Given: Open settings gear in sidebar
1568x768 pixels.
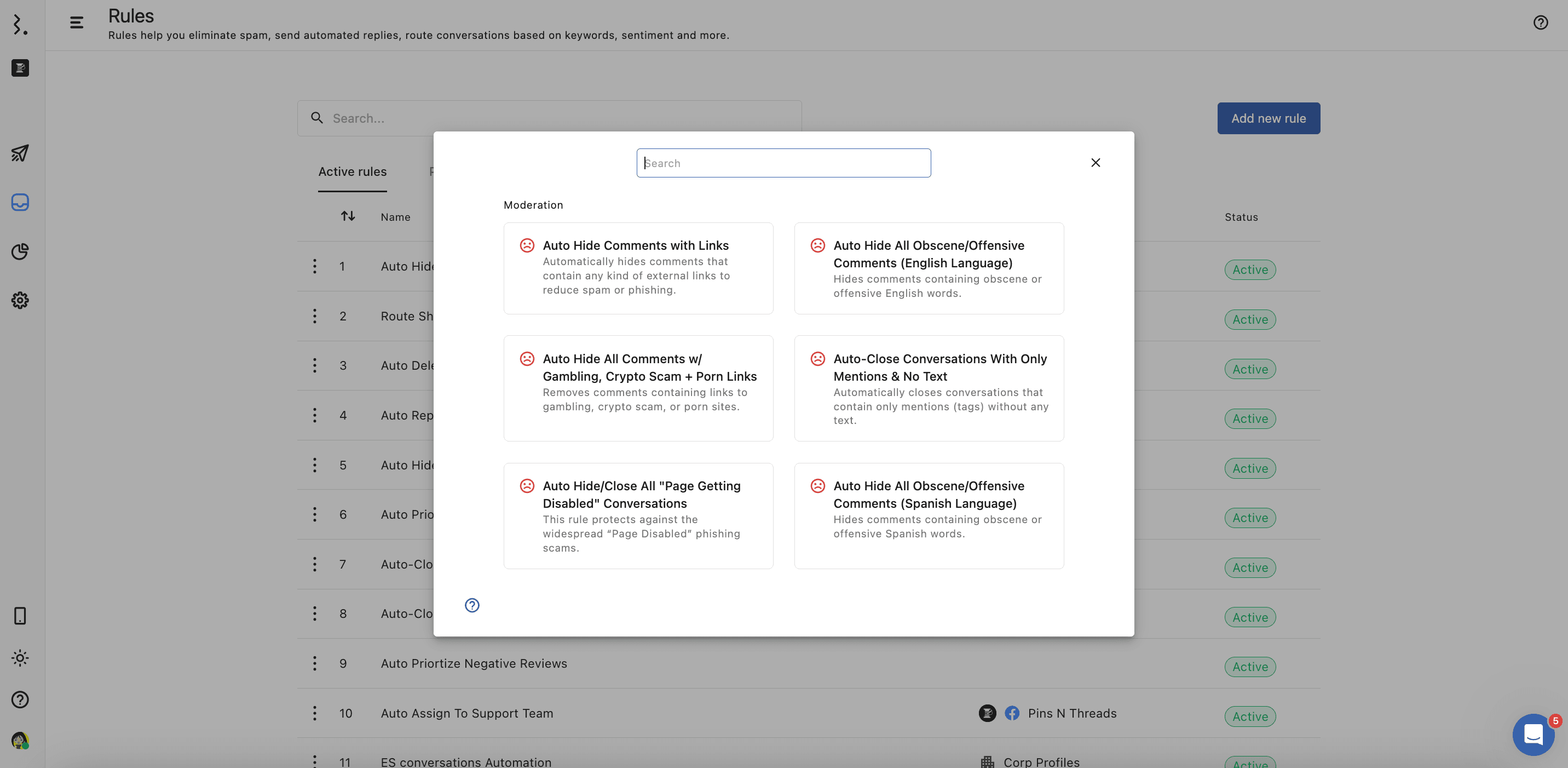Looking at the screenshot, I should 20,300.
